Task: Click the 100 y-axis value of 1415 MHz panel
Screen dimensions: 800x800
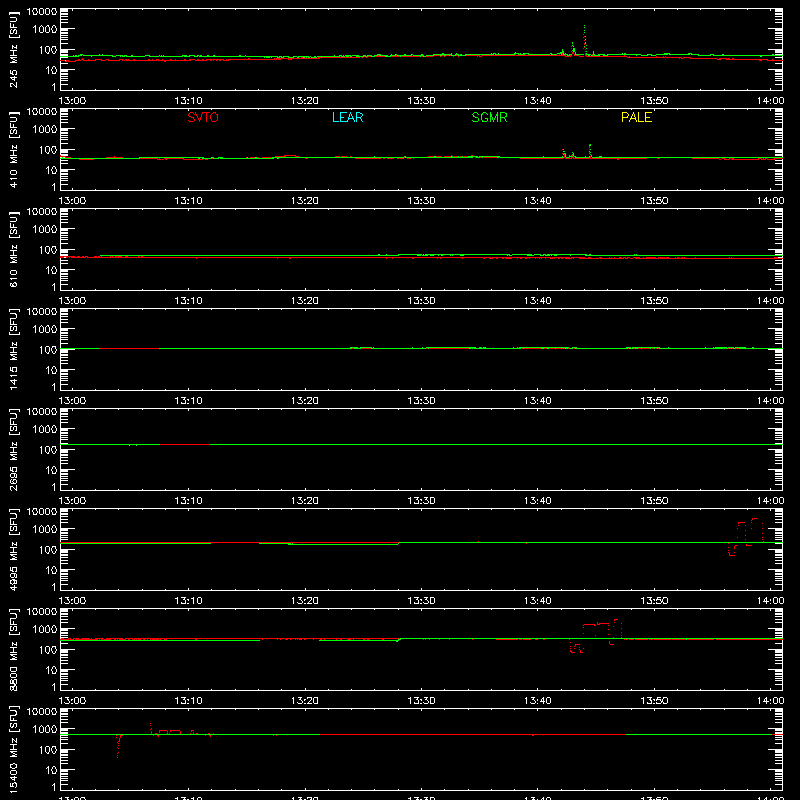Action: pyautogui.click(x=48, y=349)
